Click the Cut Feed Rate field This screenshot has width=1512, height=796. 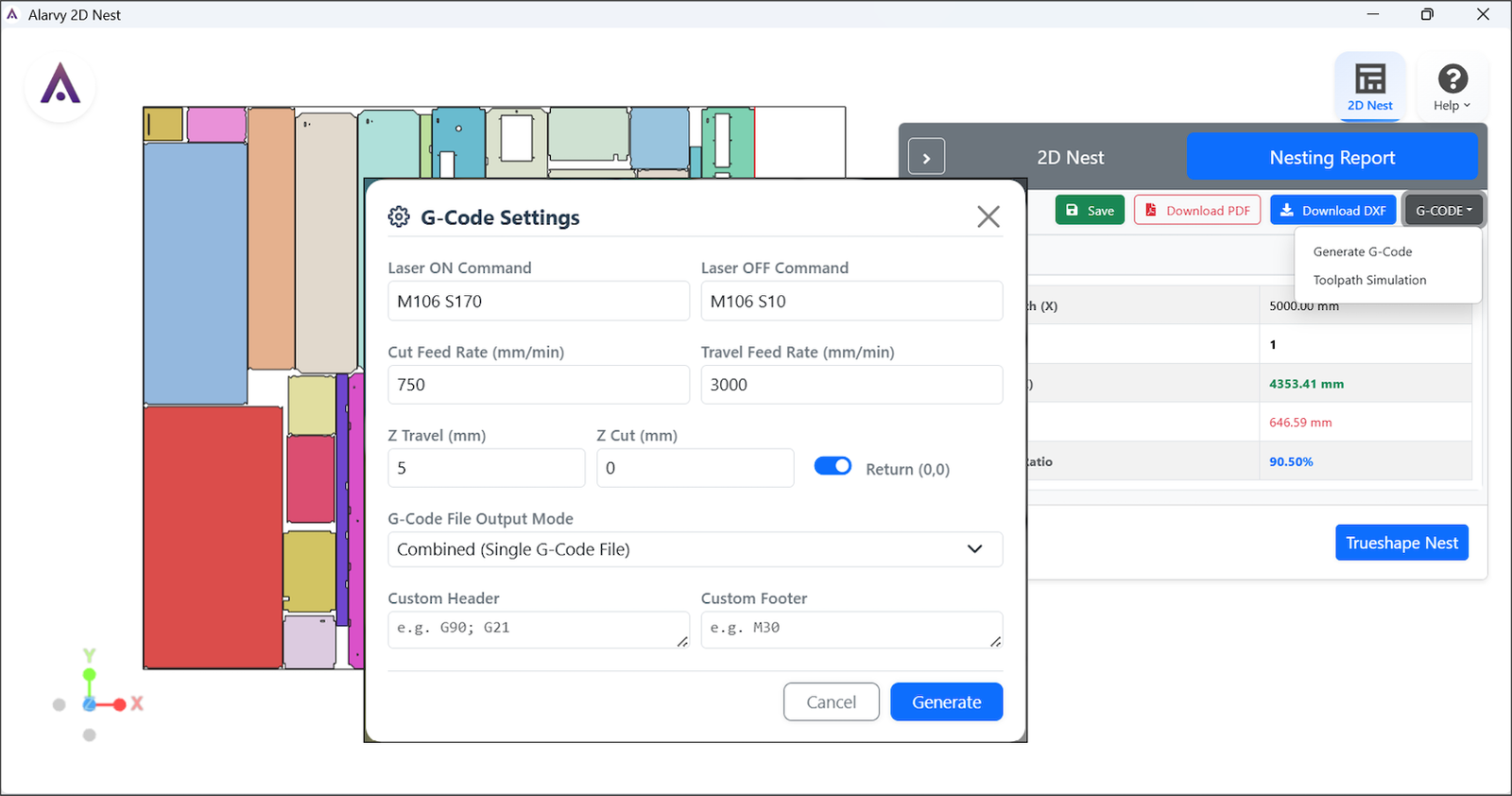point(539,385)
